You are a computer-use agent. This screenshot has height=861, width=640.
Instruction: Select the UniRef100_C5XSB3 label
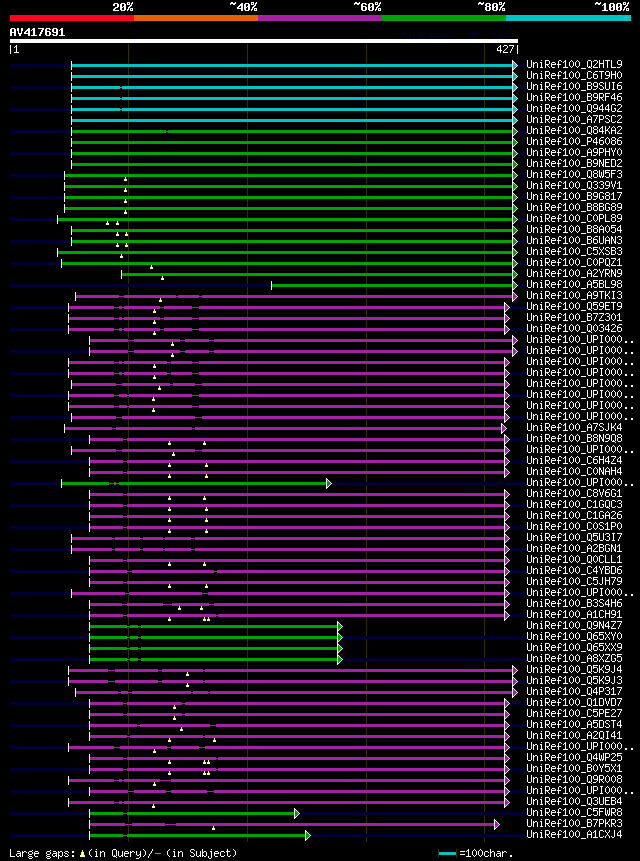[574, 251]
